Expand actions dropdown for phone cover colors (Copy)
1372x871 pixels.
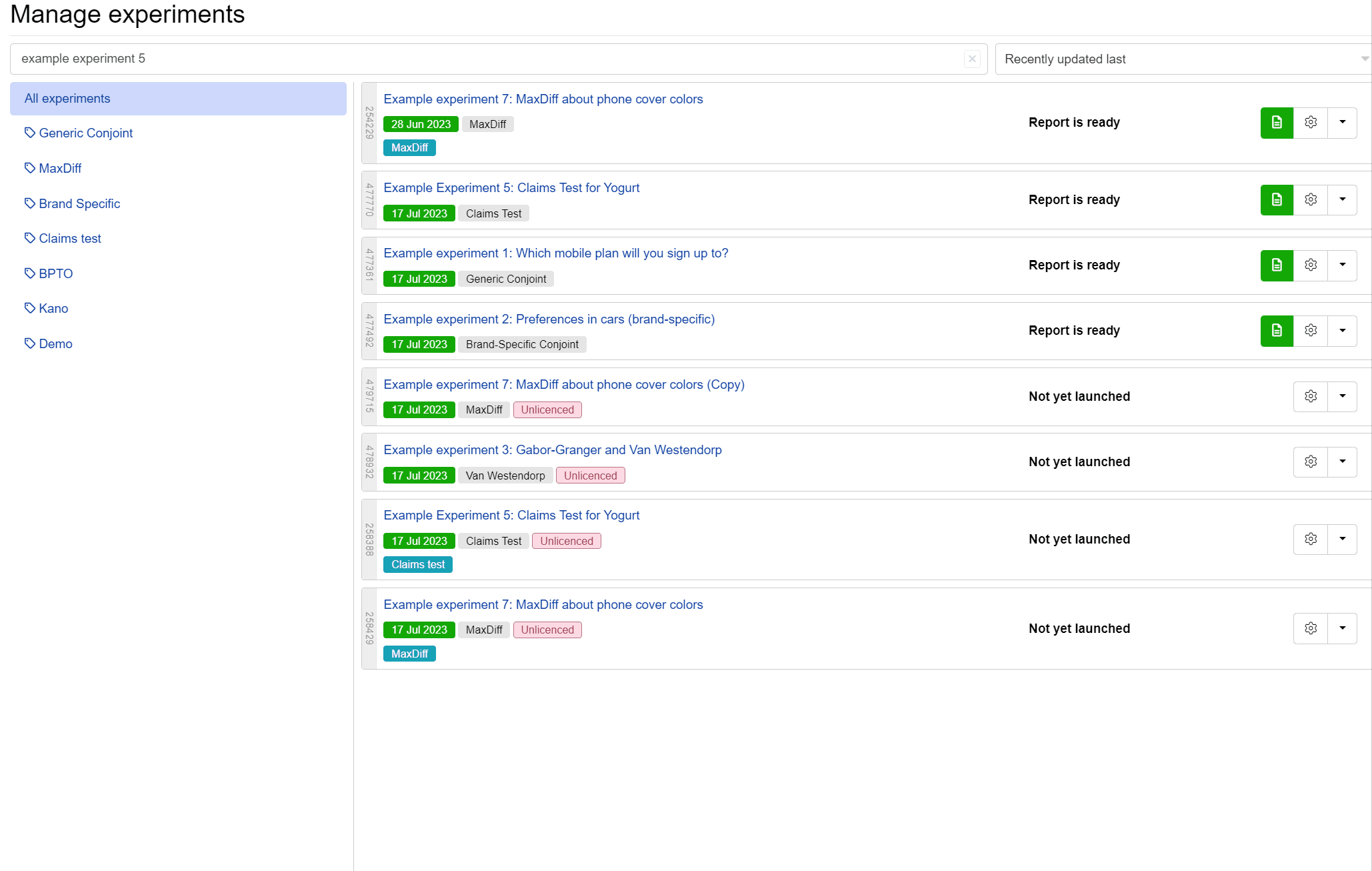[1343, 397]
